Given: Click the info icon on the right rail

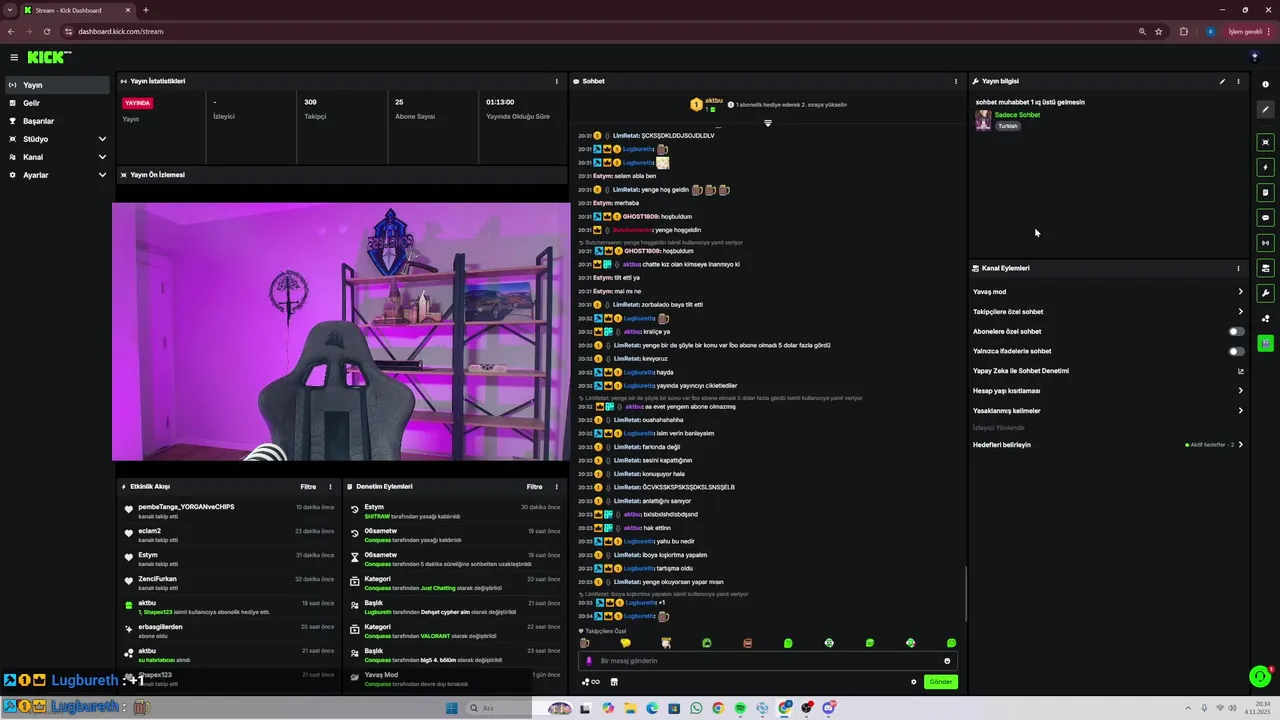Looking at the screenshot, I should click(1265, 84).
